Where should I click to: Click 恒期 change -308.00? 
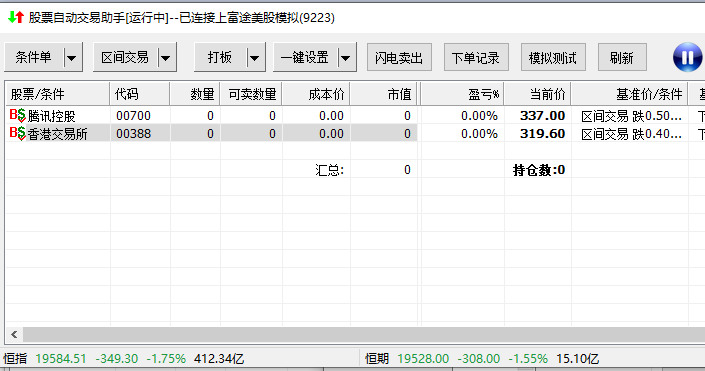tap(479, 358)
